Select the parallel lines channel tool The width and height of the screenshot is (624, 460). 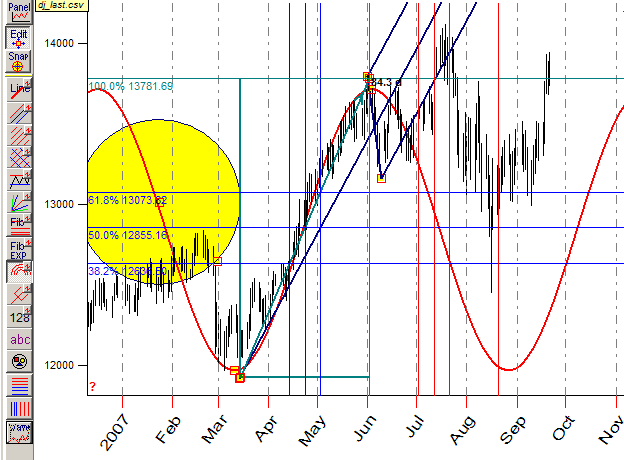coord(18,112)
